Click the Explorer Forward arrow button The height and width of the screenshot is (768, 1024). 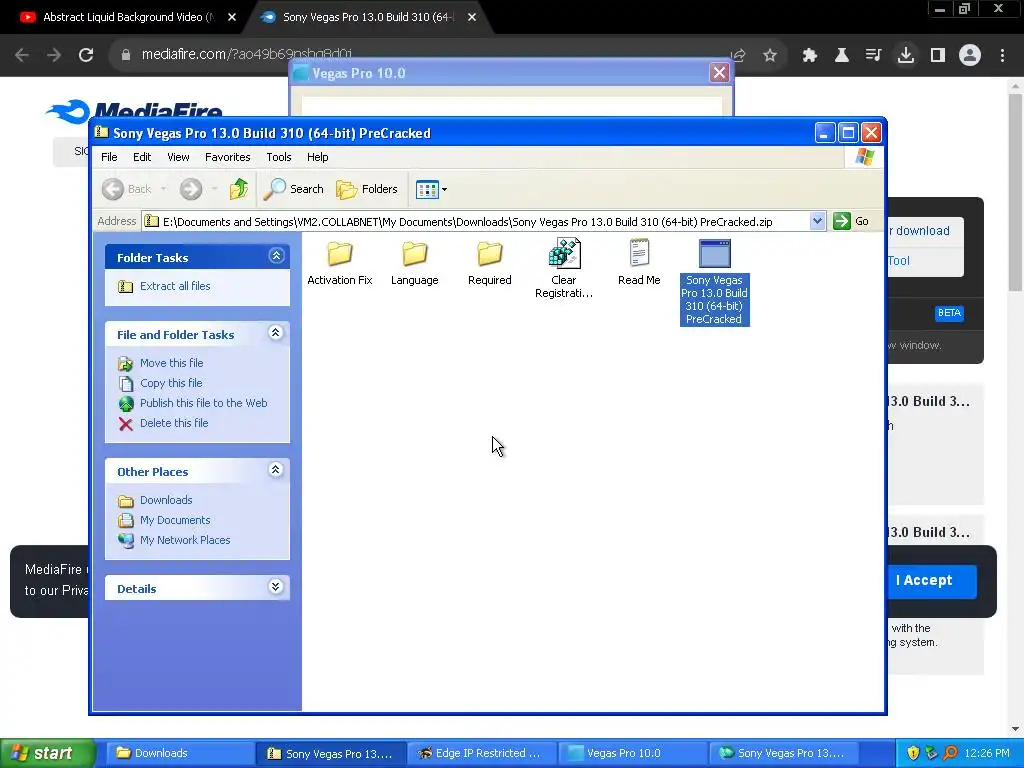(x=191, y=189)
